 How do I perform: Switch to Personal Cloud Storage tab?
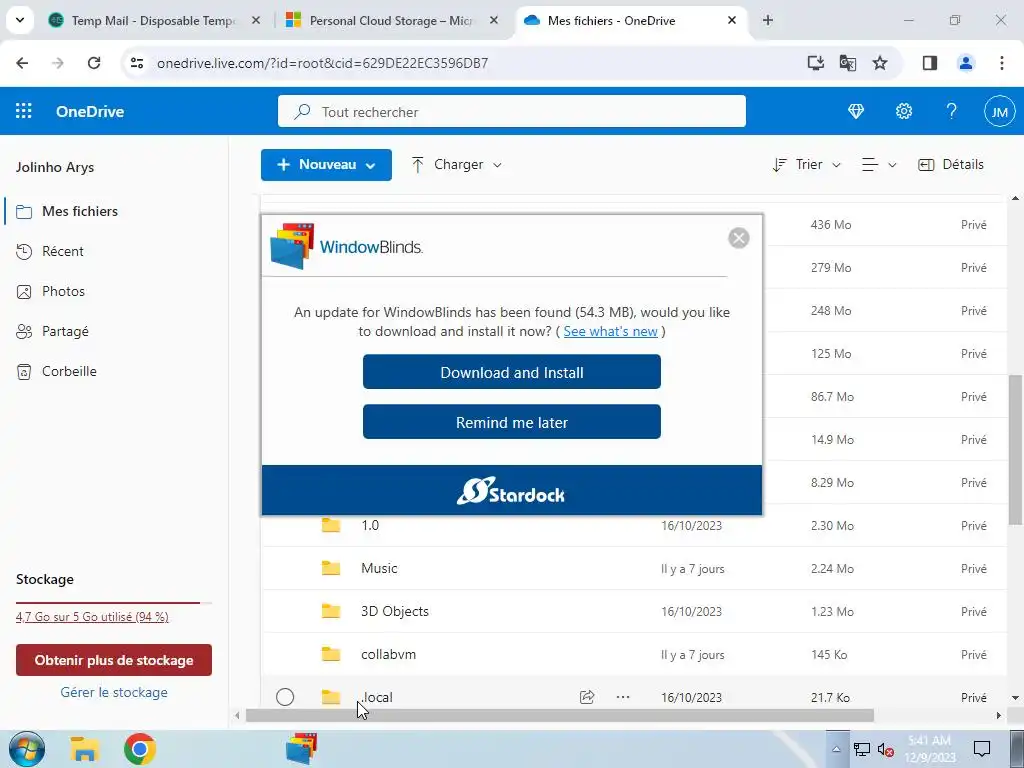pyautogui.click(x=391, y=21)
